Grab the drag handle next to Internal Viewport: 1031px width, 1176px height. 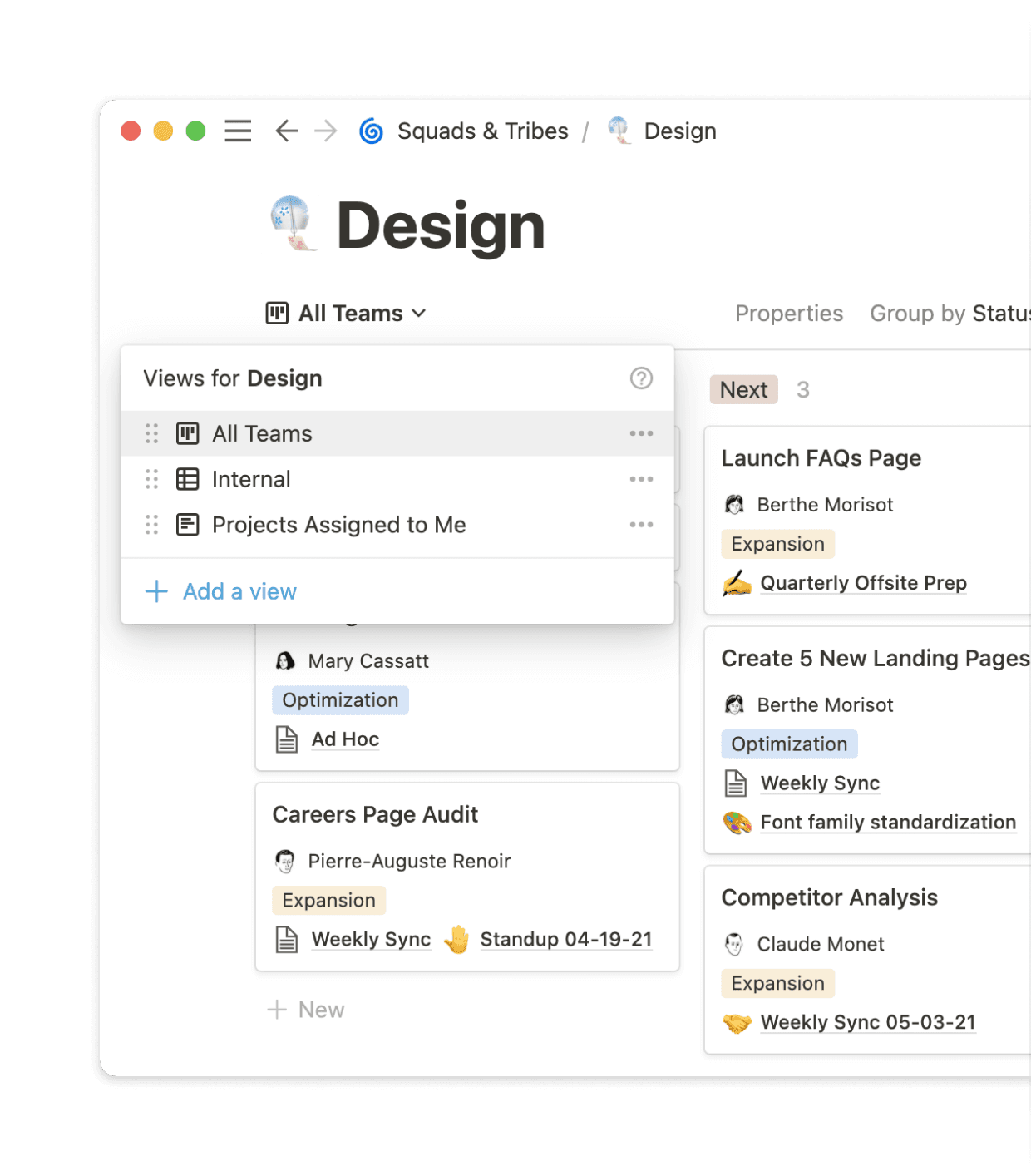(151, 479)
